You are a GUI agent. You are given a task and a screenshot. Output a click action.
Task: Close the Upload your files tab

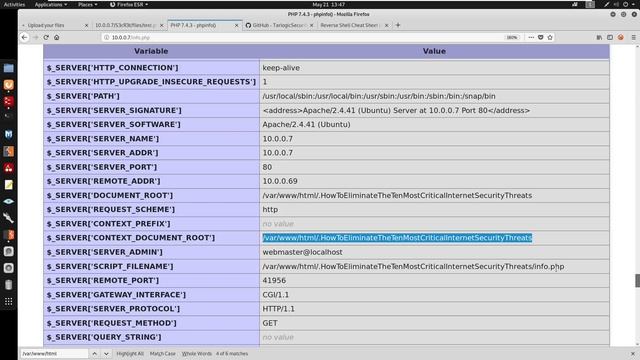point(86,25)
